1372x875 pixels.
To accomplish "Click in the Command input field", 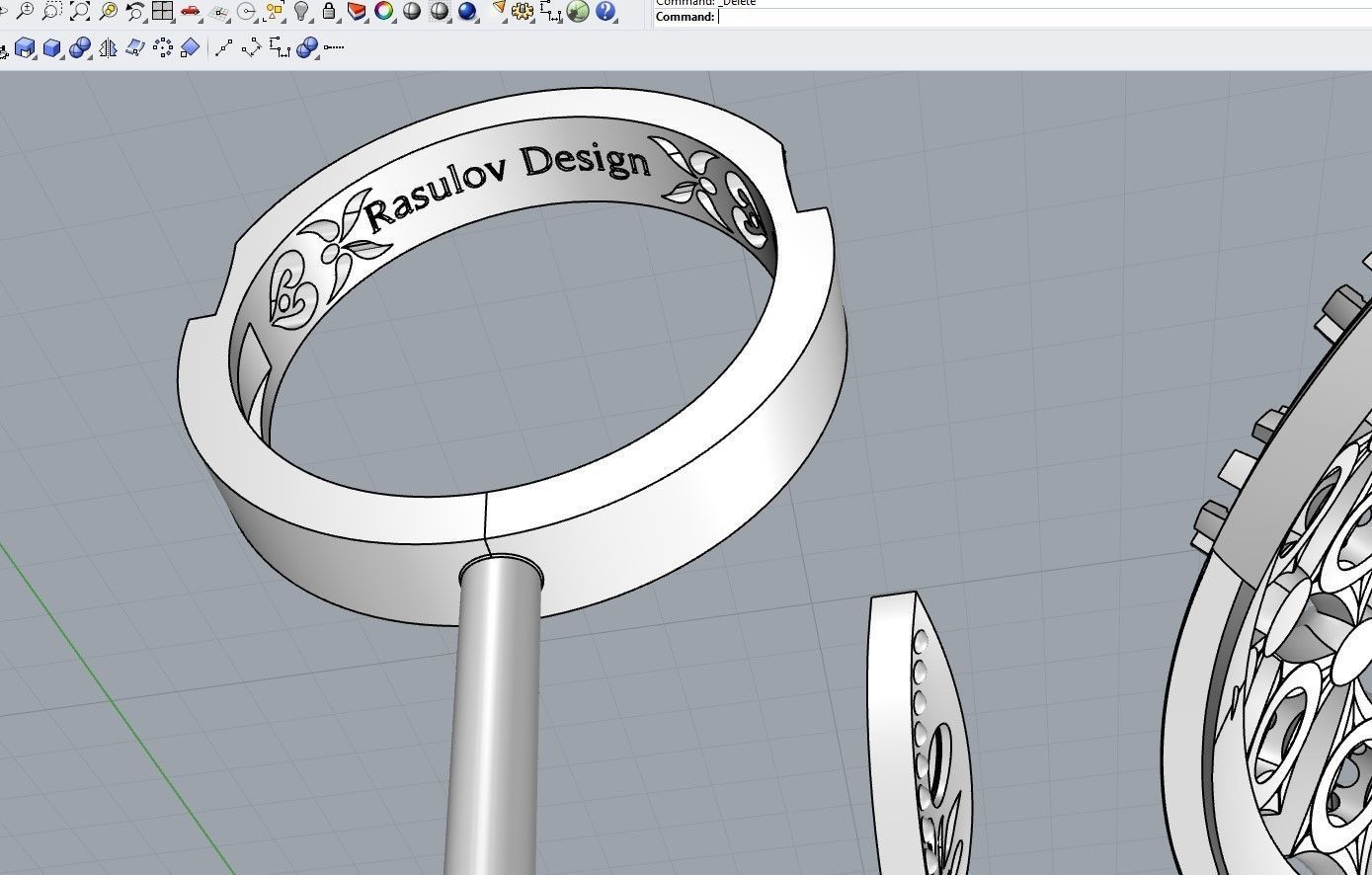I will pyautogui.click(x=1043, y=17).
